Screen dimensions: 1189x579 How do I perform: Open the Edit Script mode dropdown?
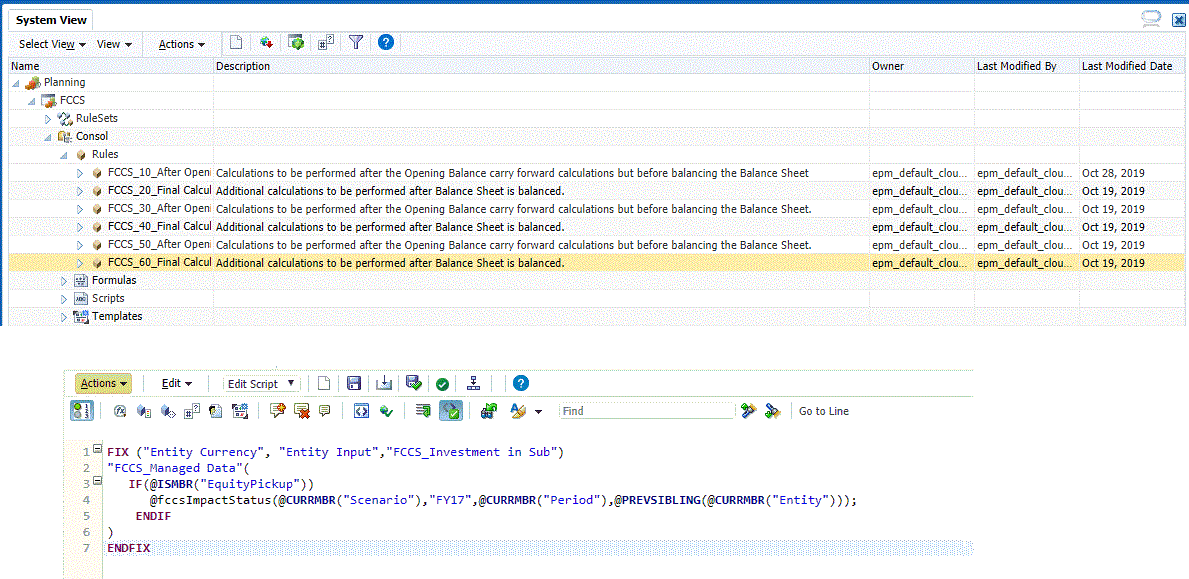point(263,383)
